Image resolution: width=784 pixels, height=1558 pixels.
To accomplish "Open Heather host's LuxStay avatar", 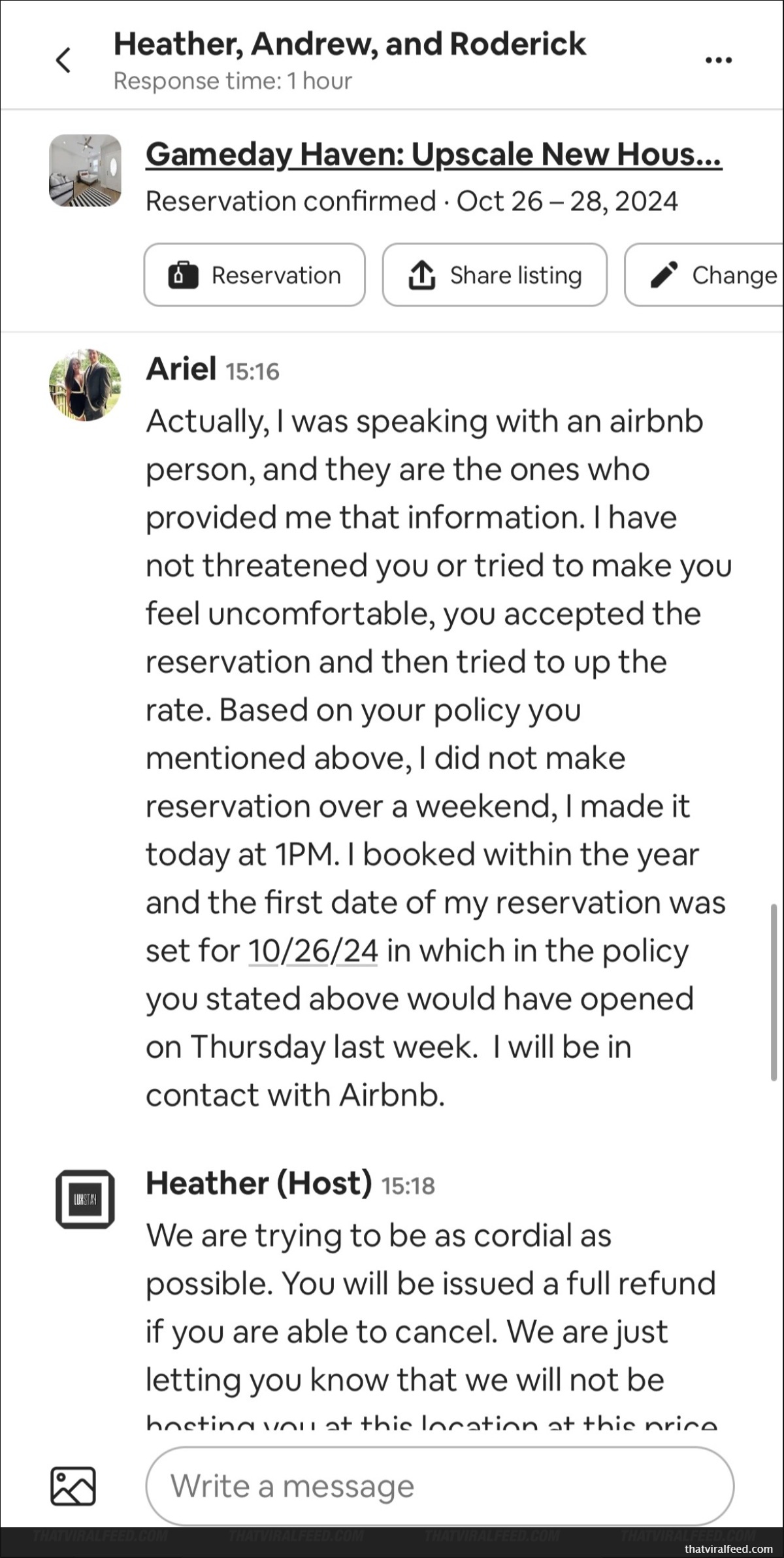I will [x=85, y=1199].
